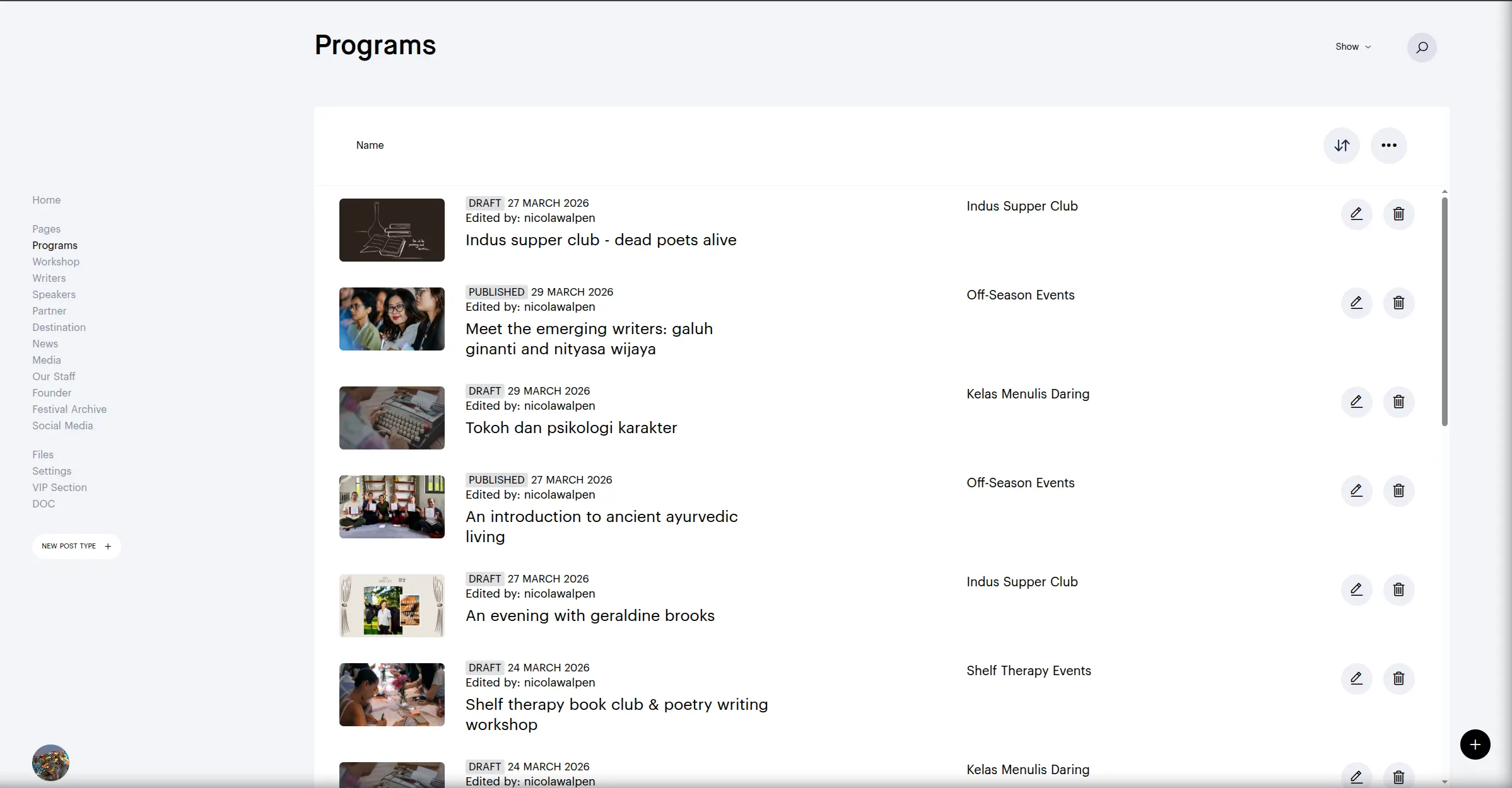Delete Tokoh dan psikologi karakter program
This screenshot has height=788, width=1512.
[x=1398, y=402]
